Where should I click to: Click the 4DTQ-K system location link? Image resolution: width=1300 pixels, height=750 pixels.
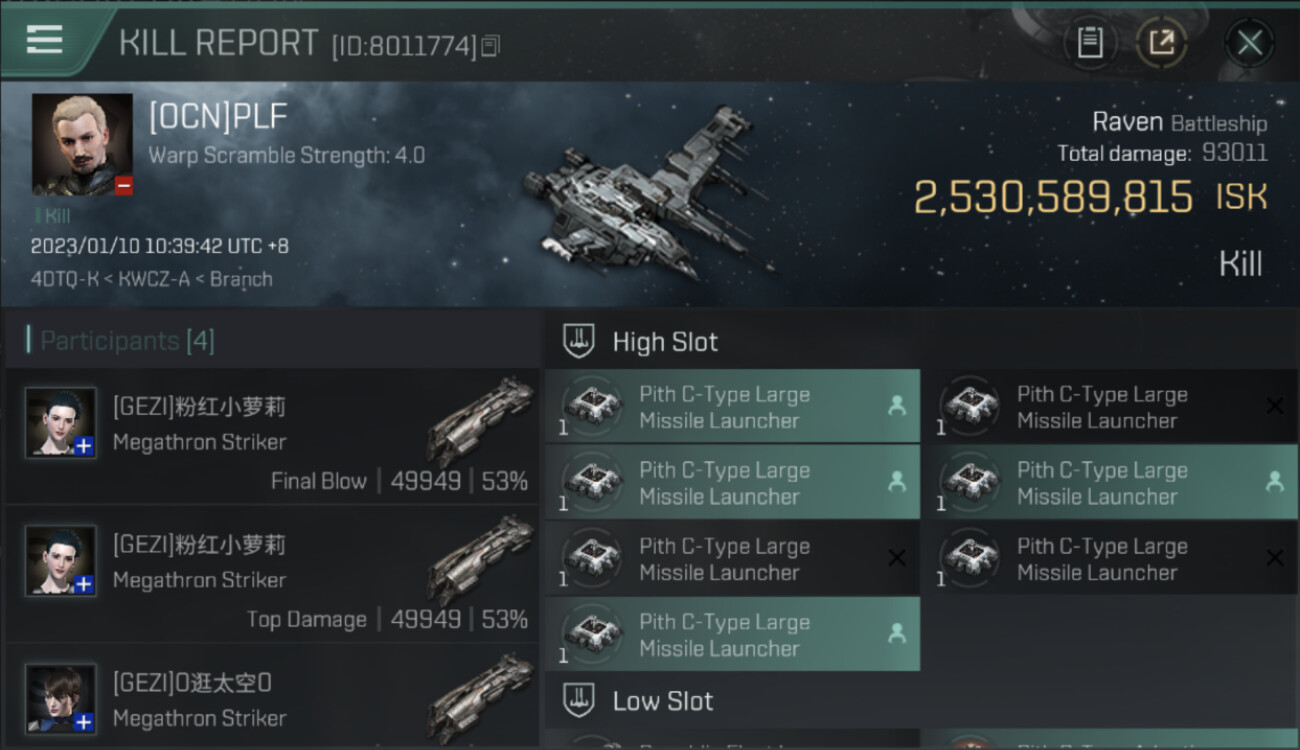click(x=63, y=279)
